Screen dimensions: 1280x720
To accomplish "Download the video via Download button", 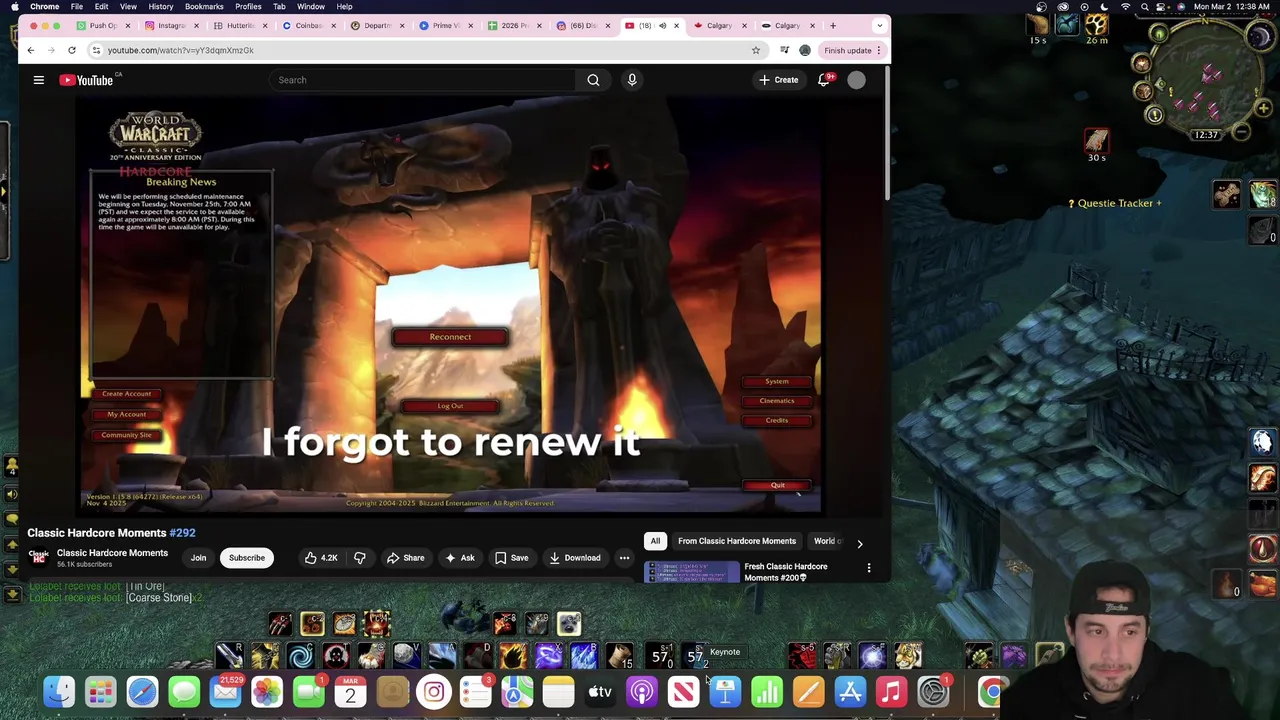I will (x=575, y=558).
